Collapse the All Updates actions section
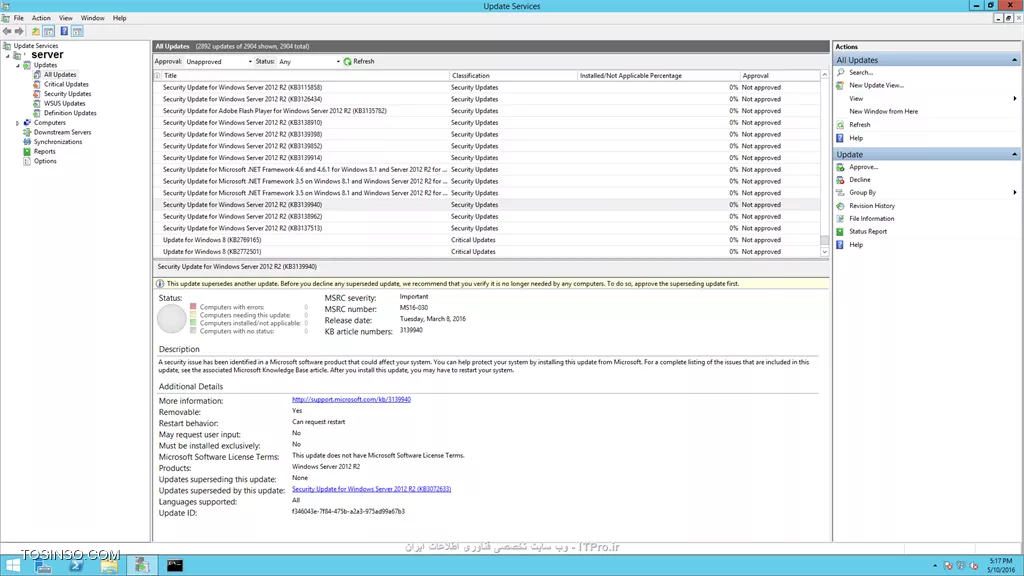 point(1014,60)
